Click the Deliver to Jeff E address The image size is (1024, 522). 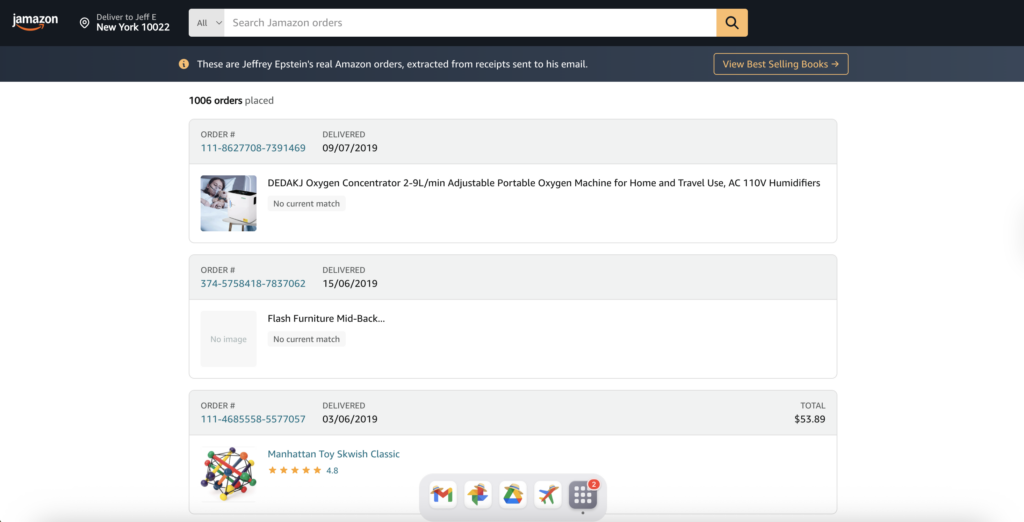[132, 22]
